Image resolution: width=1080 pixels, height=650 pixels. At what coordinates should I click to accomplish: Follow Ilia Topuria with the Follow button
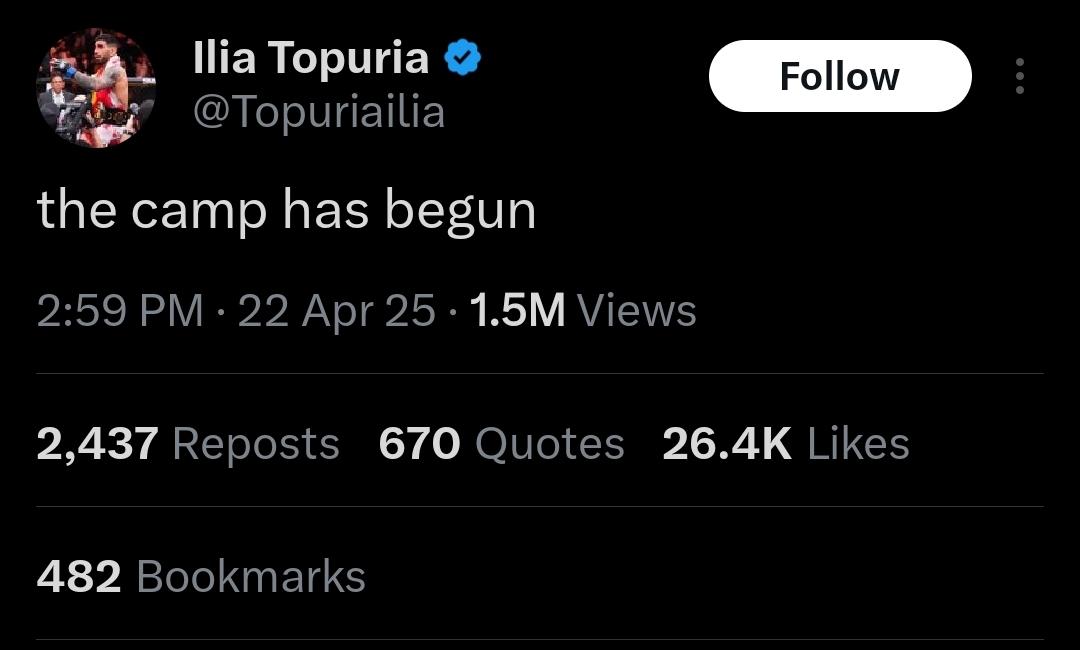click(x=840, y=76)
